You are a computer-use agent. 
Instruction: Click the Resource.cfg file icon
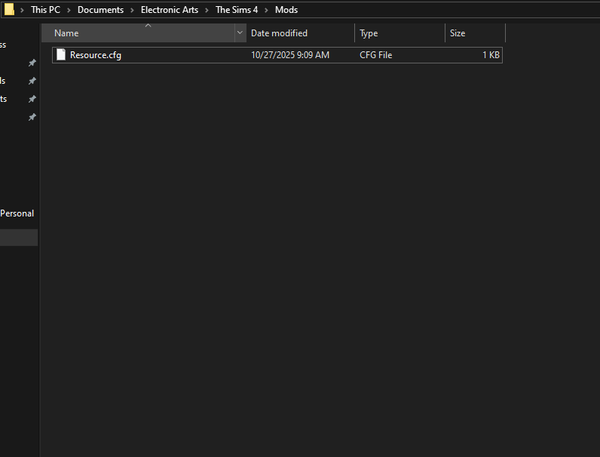point(61,55)
